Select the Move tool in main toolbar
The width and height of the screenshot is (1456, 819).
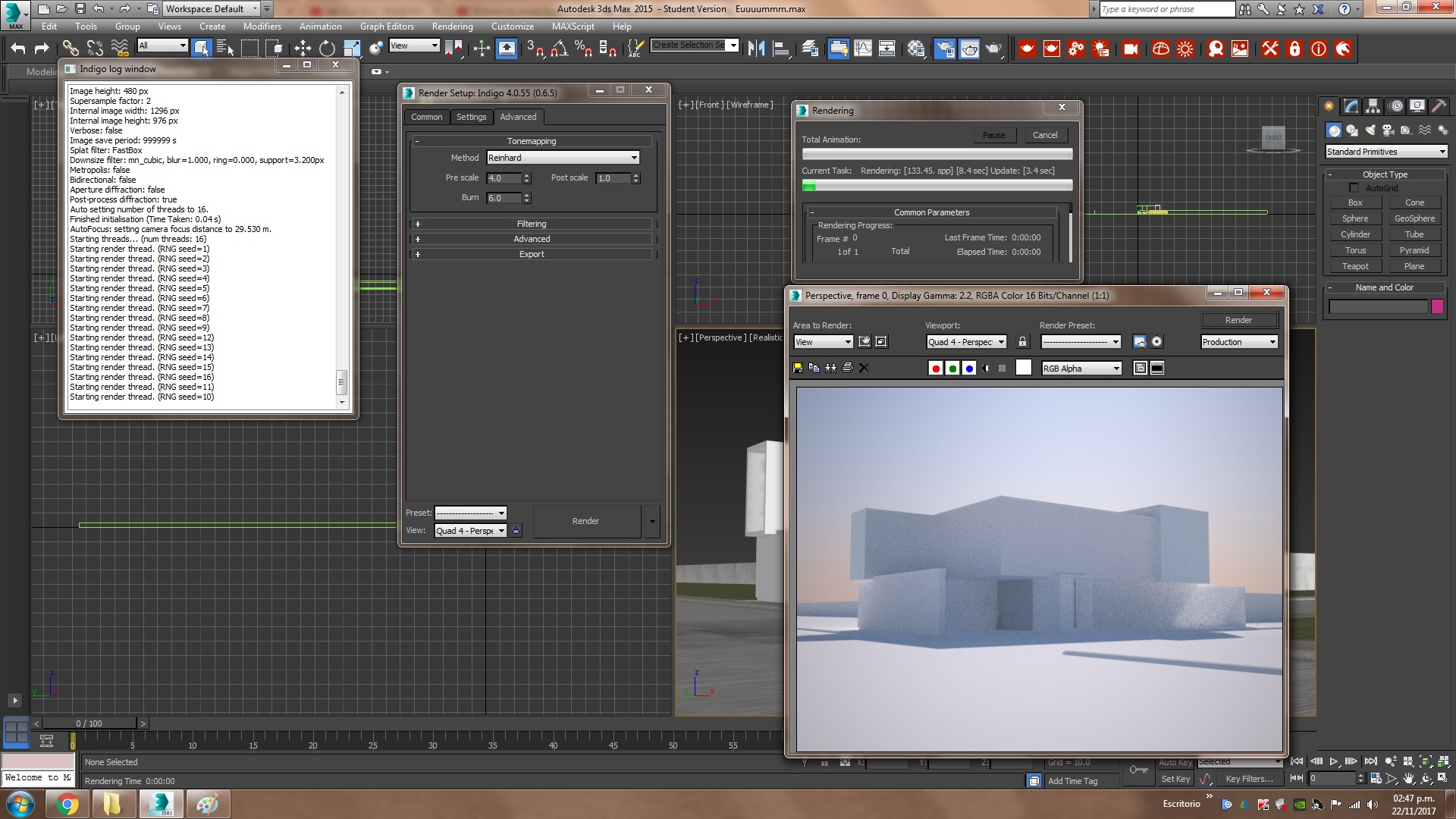[303, 49]
